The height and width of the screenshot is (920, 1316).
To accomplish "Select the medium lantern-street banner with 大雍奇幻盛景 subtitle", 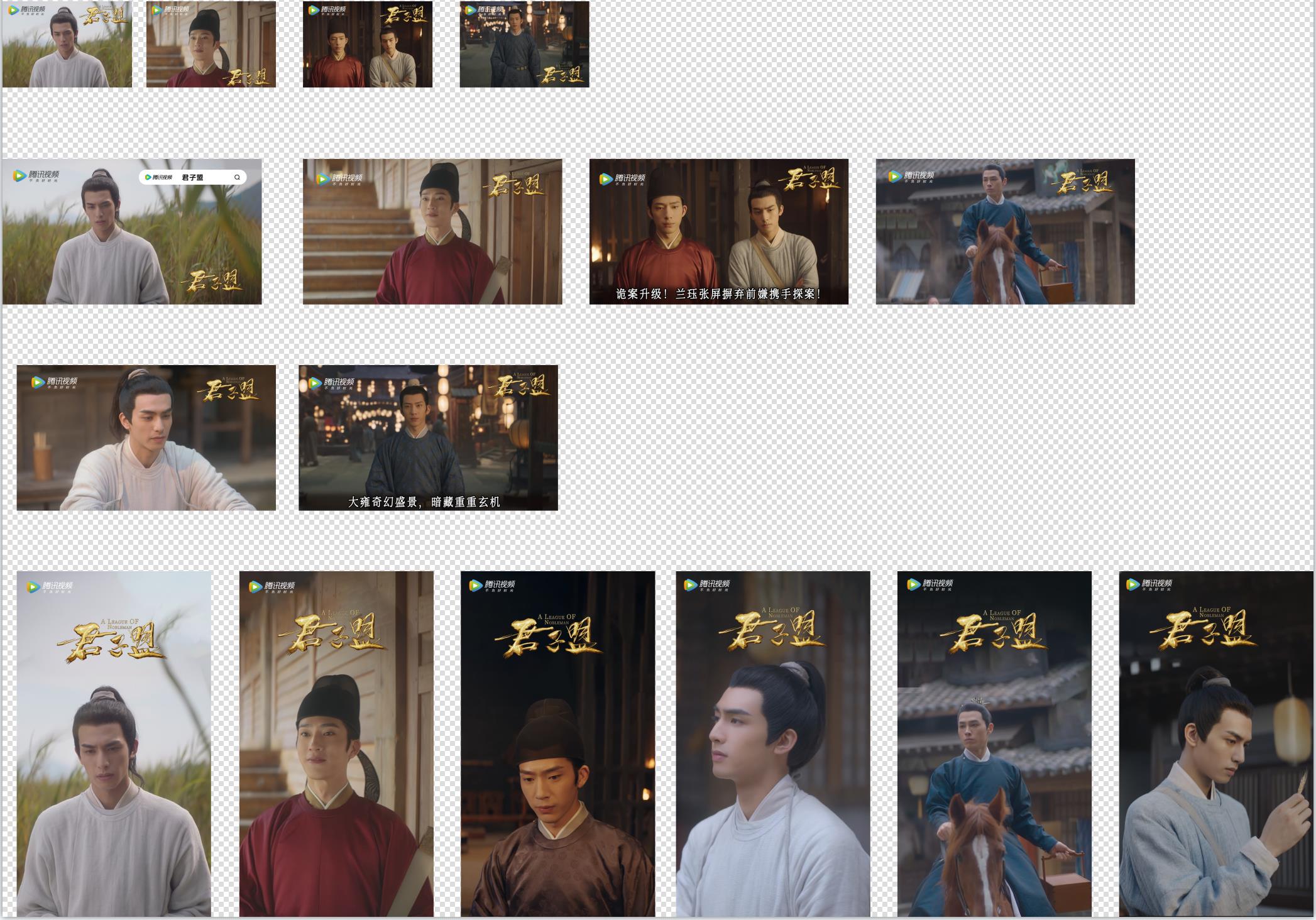I will coord(428,437).
